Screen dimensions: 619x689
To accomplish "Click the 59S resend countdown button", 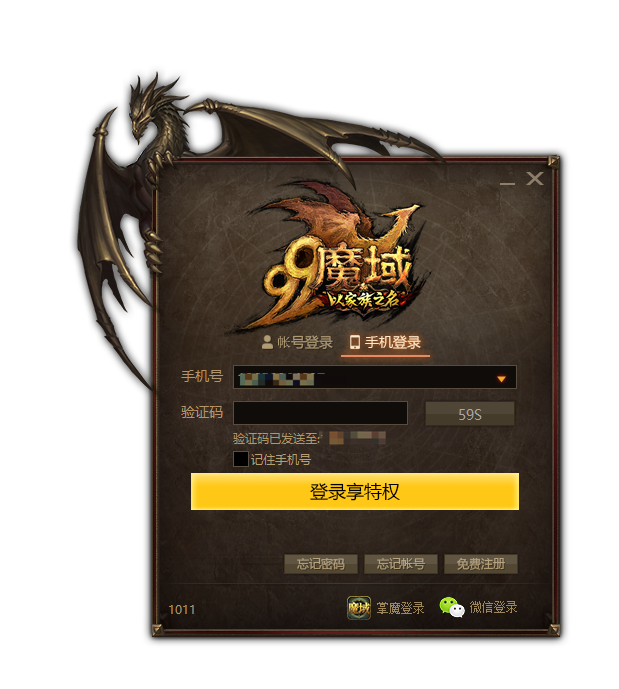I will click(470, 414).
